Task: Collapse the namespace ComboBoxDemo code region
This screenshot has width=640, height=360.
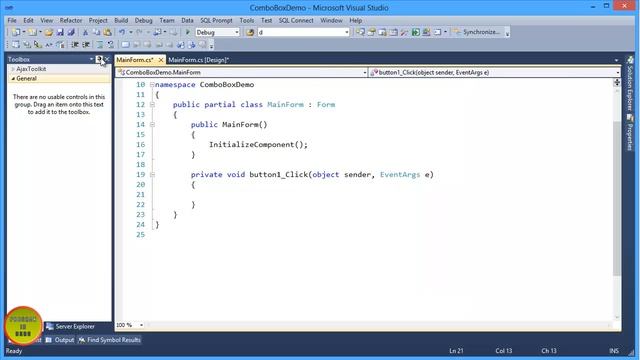Action: coord(152,85)
